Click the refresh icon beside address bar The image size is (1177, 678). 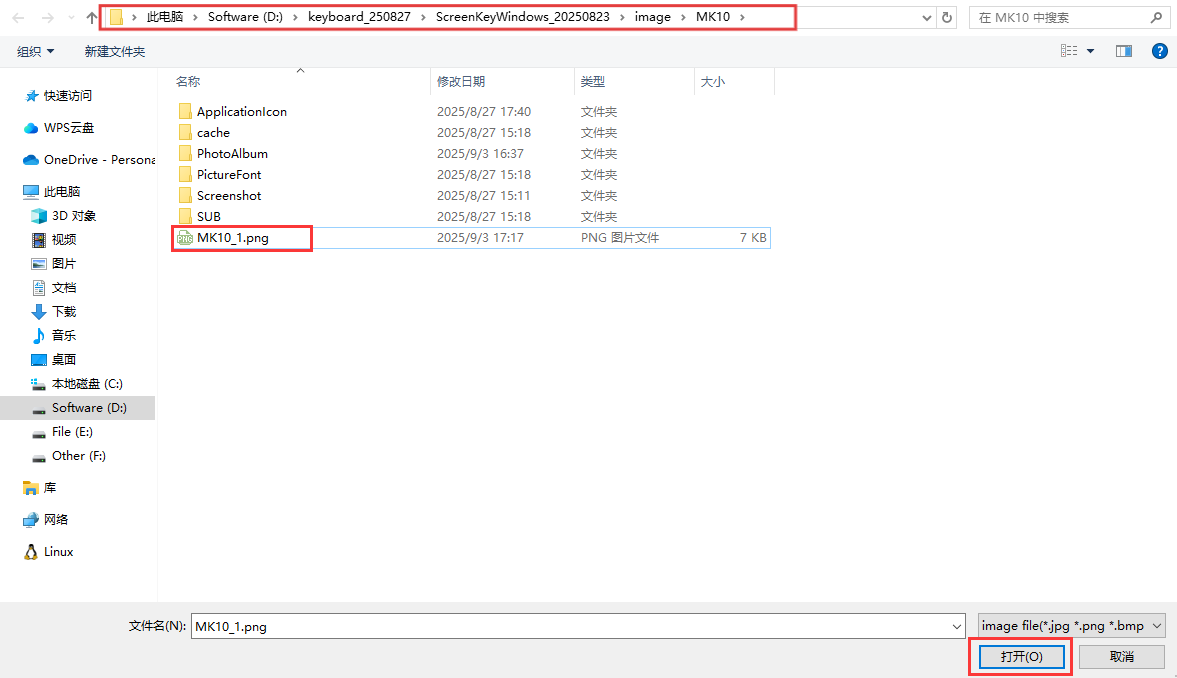coord(946,18)
